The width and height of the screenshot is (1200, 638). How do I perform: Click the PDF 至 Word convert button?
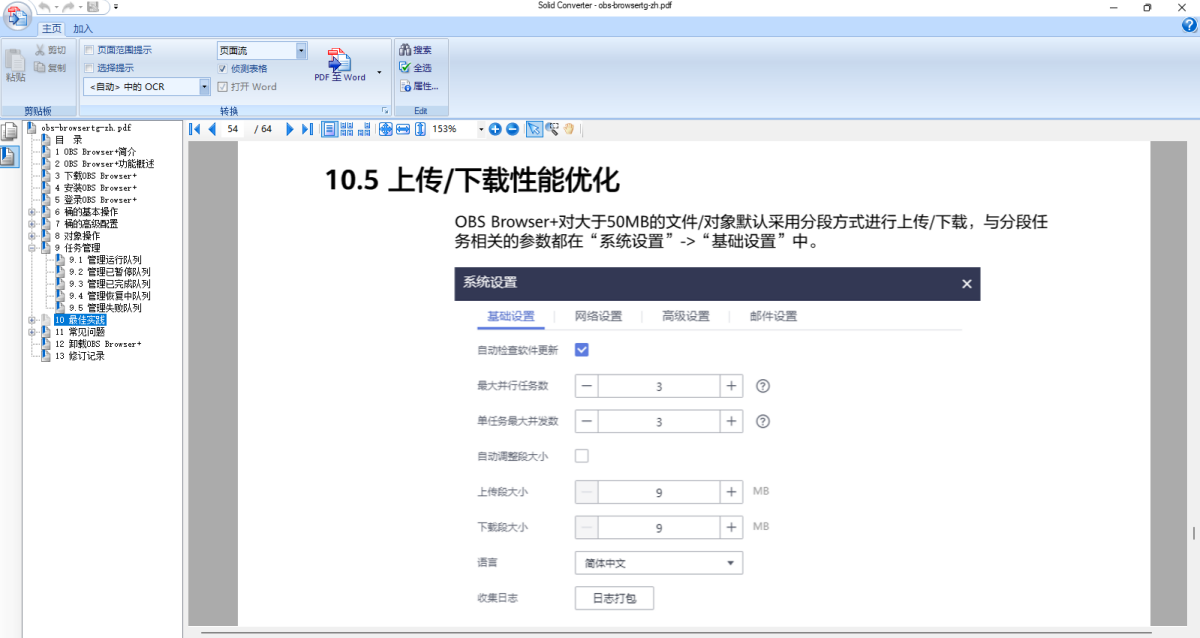[x=340, y=64]
